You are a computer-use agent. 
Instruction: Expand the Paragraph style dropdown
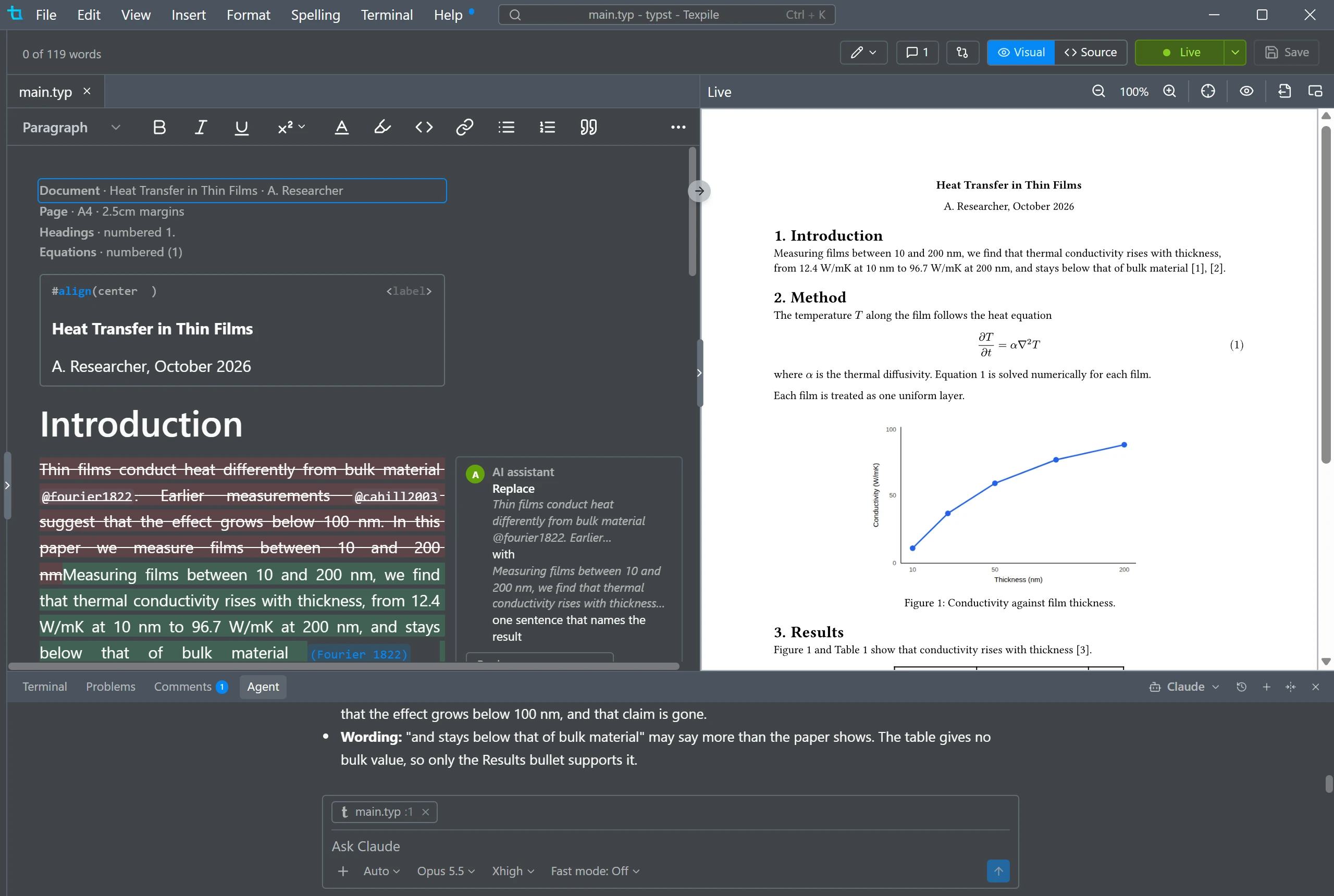tap(71, 127)
